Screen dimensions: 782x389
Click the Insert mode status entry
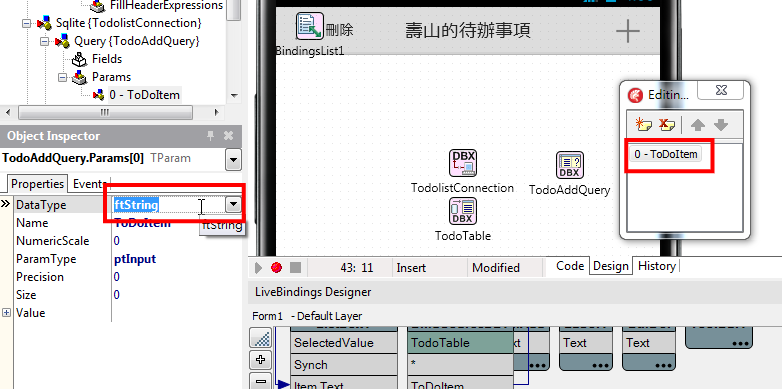point(411,268)
